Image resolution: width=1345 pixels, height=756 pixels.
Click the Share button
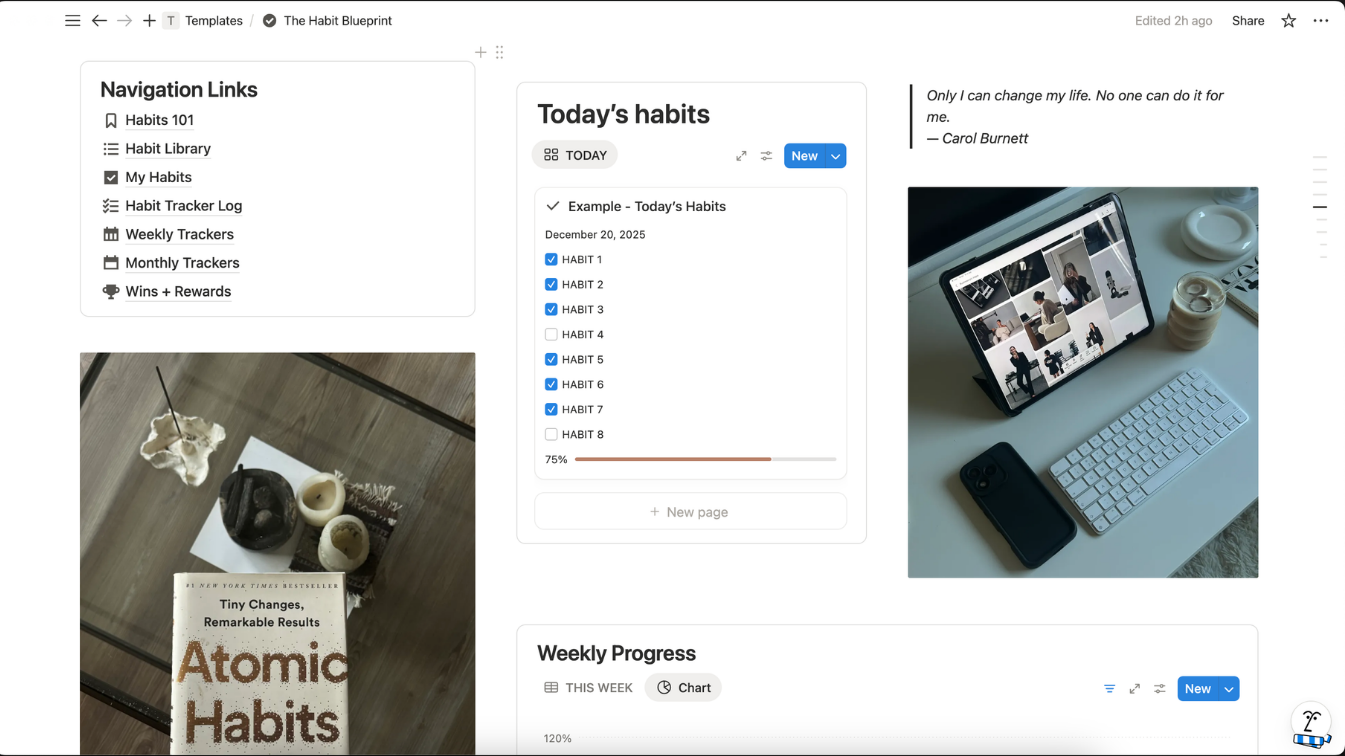click(x=1248, y=20)
